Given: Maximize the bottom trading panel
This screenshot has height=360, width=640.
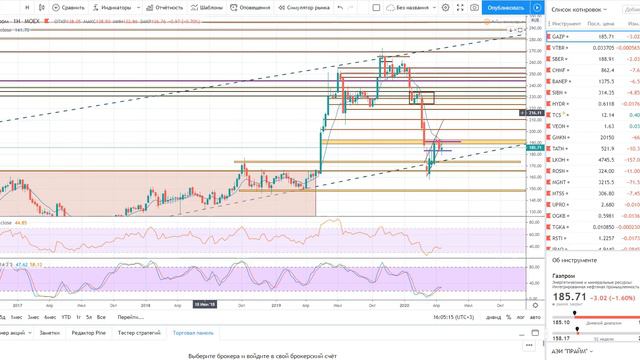Looking at the screenshot, I should coord(535,333).
